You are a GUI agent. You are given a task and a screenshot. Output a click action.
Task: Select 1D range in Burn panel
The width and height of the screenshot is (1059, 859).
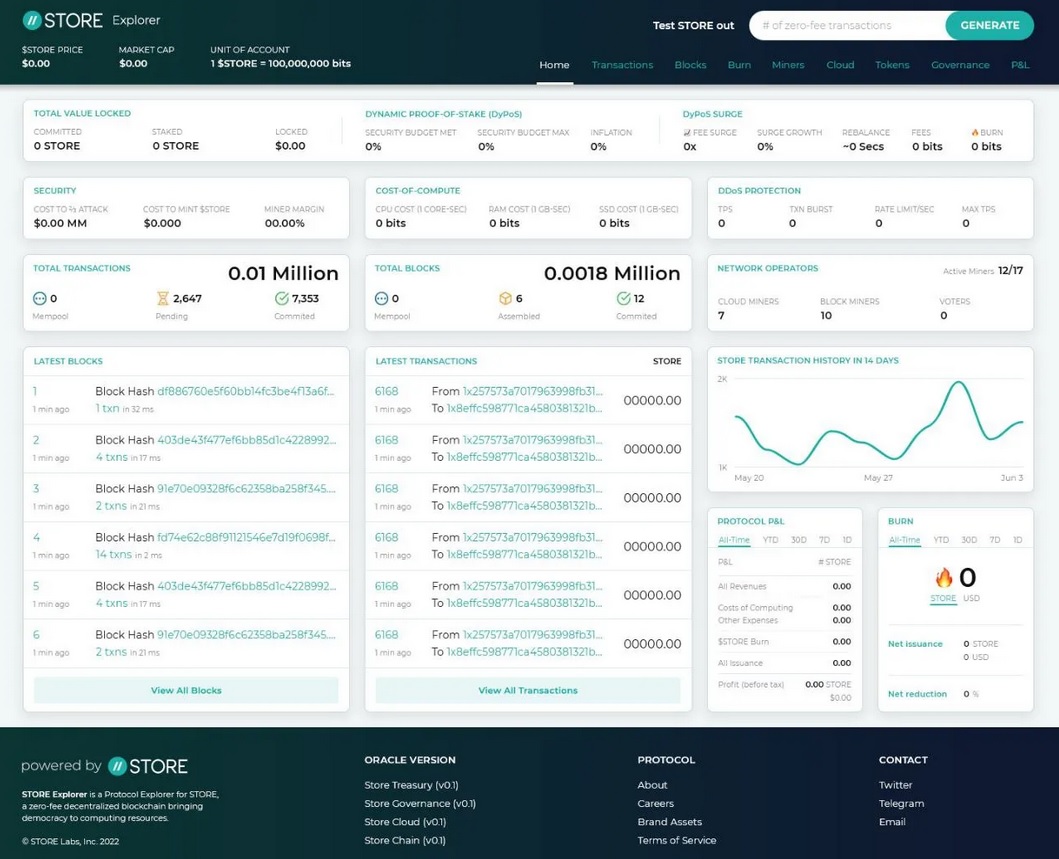click(x=1018, y=540)
